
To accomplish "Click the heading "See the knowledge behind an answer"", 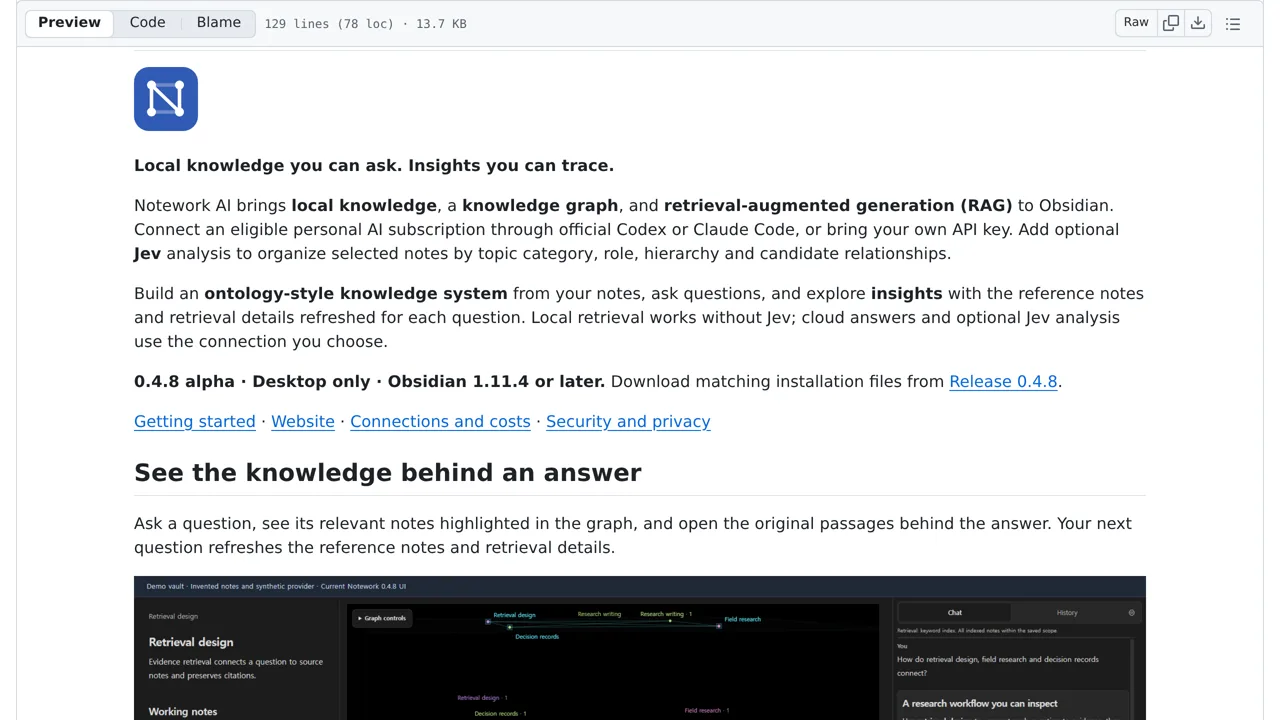I will click(x=388, y=473).
